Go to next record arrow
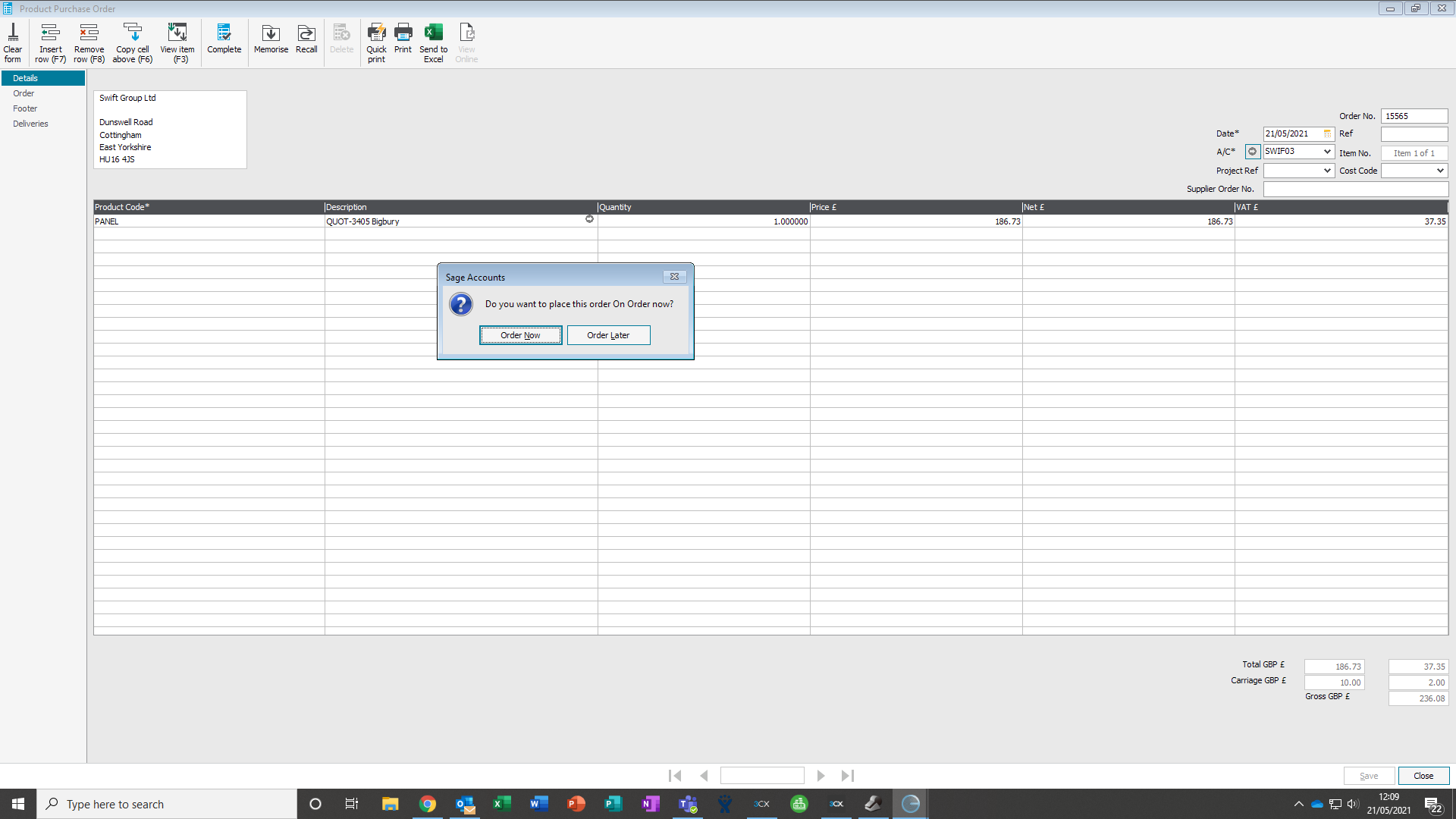 821,776
